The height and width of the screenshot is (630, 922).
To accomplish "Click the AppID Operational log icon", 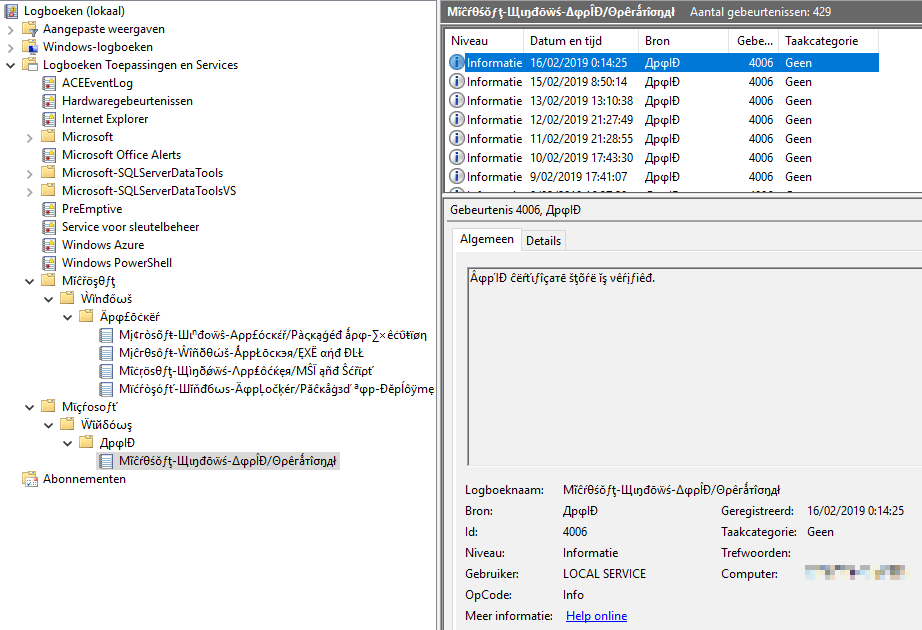I will [x=106, y=461].
